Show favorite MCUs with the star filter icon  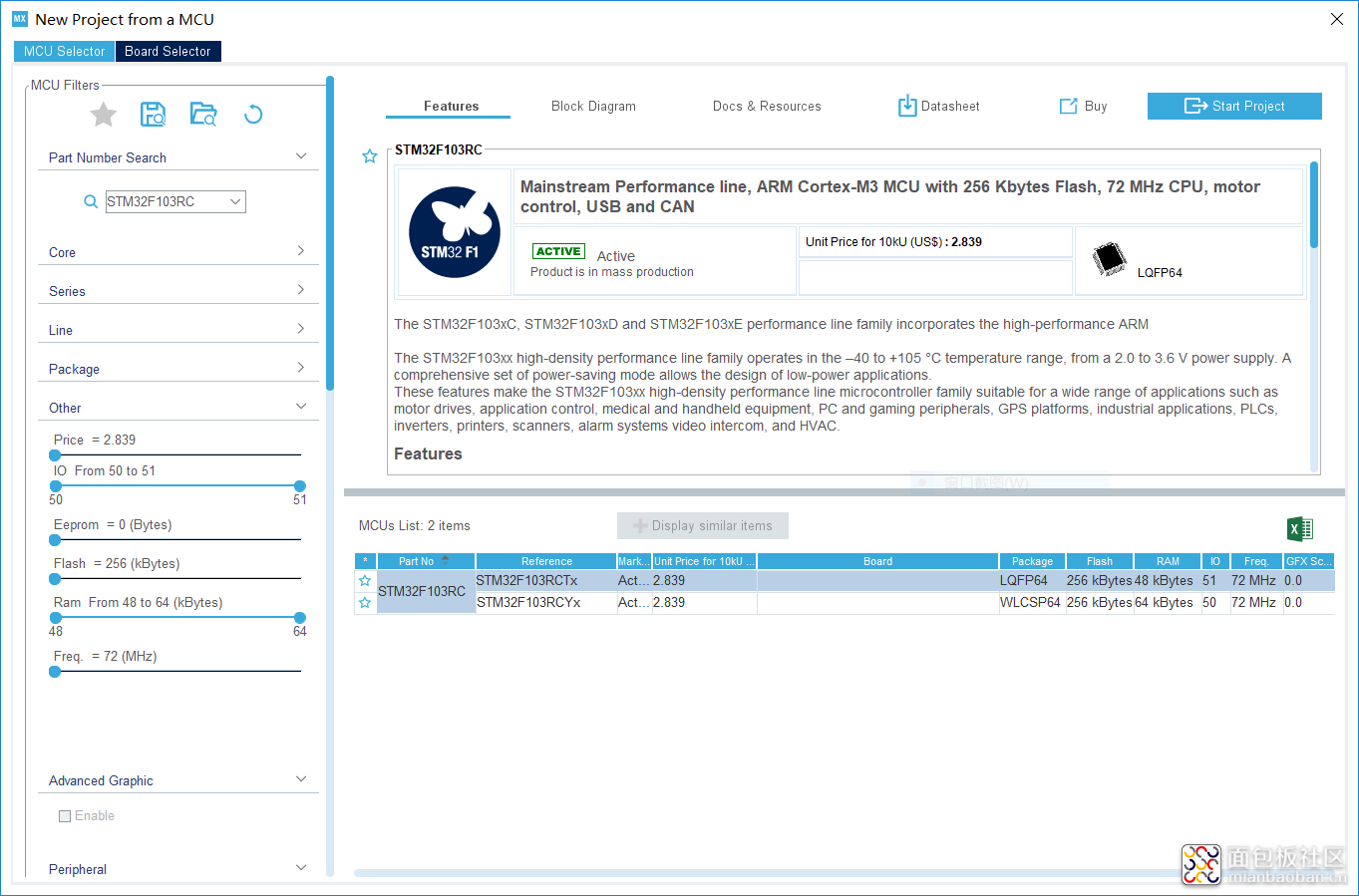(x=104, y=115)
